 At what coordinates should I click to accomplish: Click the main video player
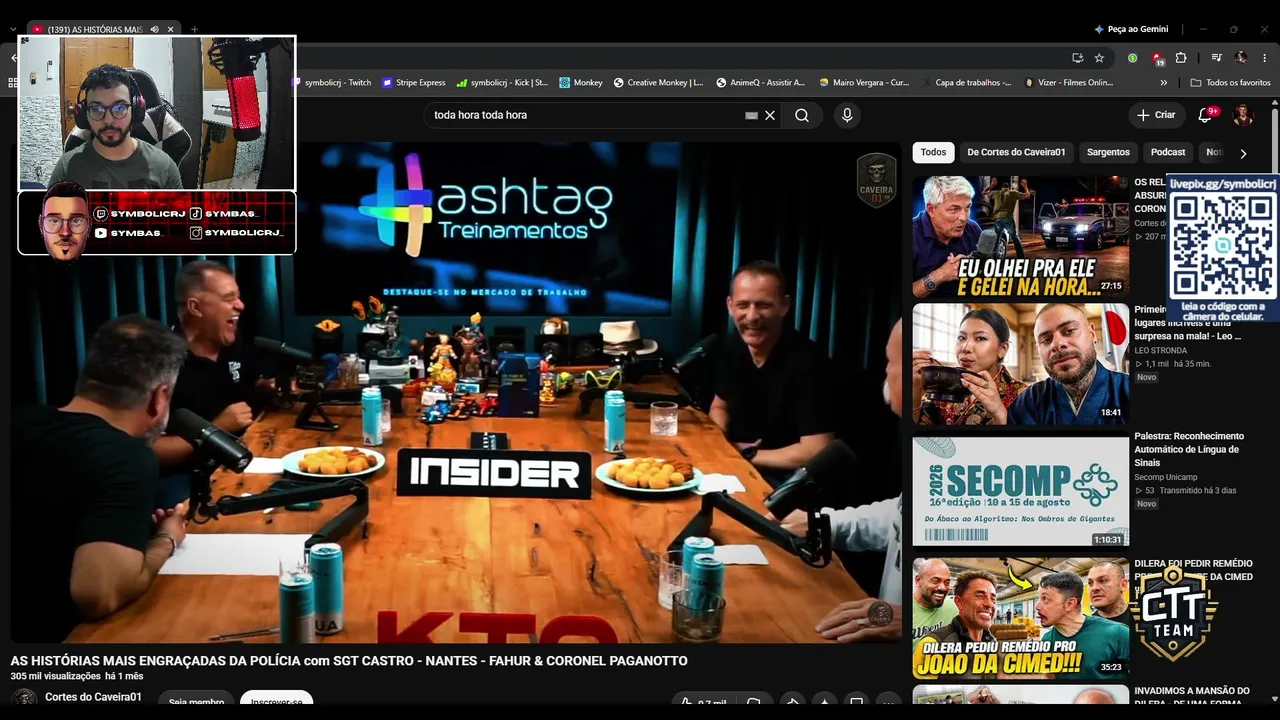pos(456,392)
